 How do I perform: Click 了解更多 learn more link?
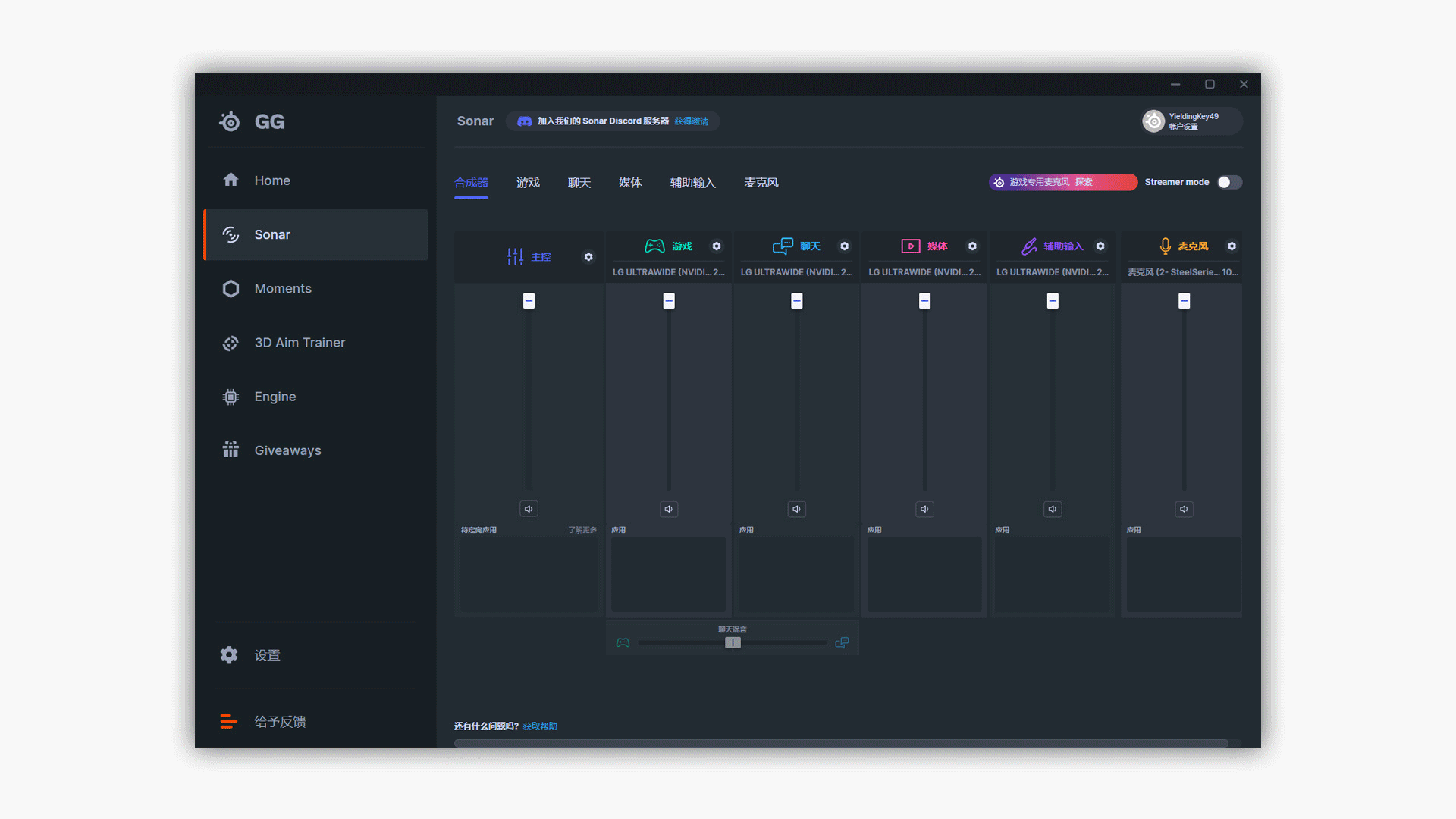pos(582,530)
